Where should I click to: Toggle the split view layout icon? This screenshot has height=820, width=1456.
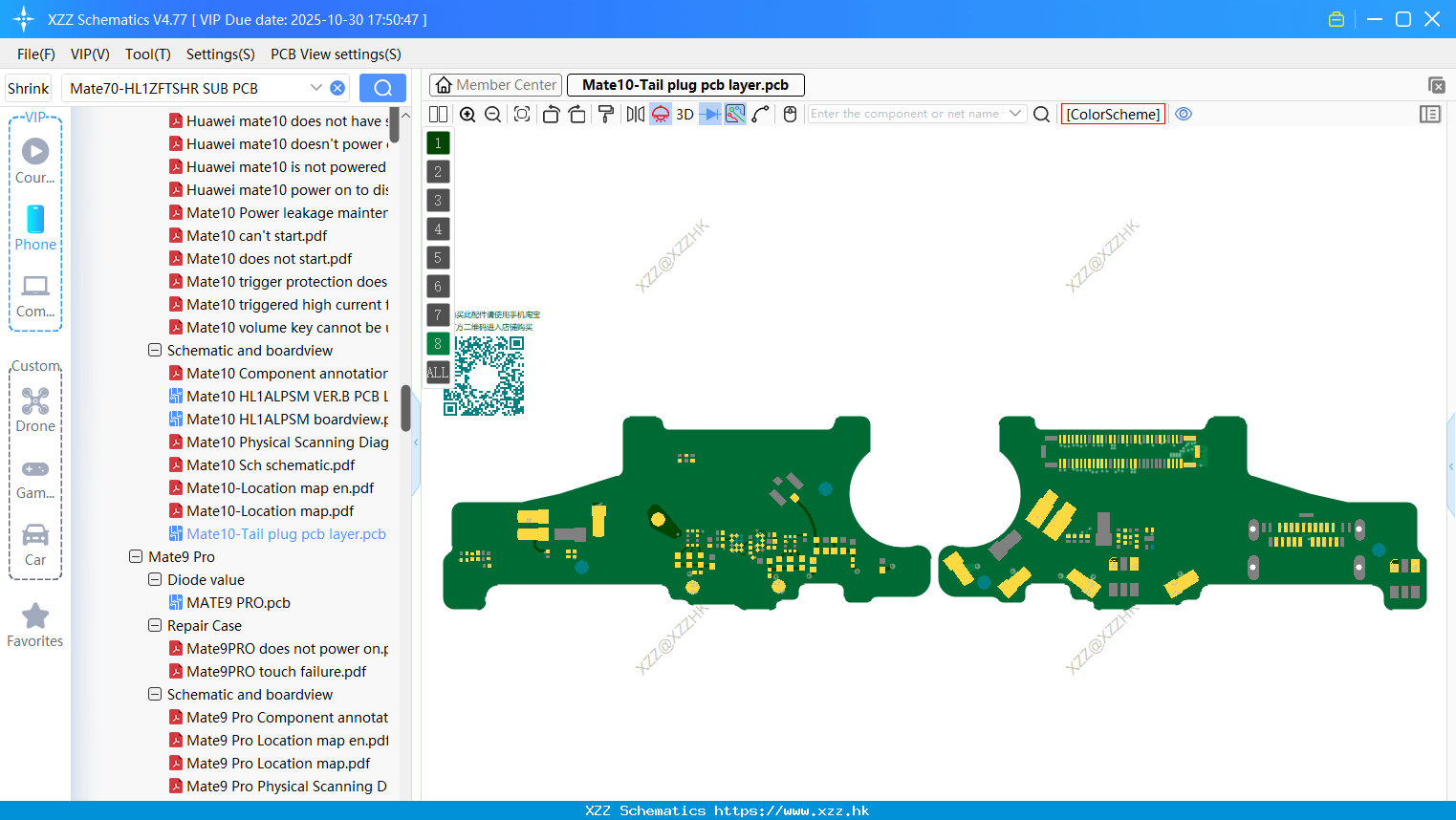point(438,114)
